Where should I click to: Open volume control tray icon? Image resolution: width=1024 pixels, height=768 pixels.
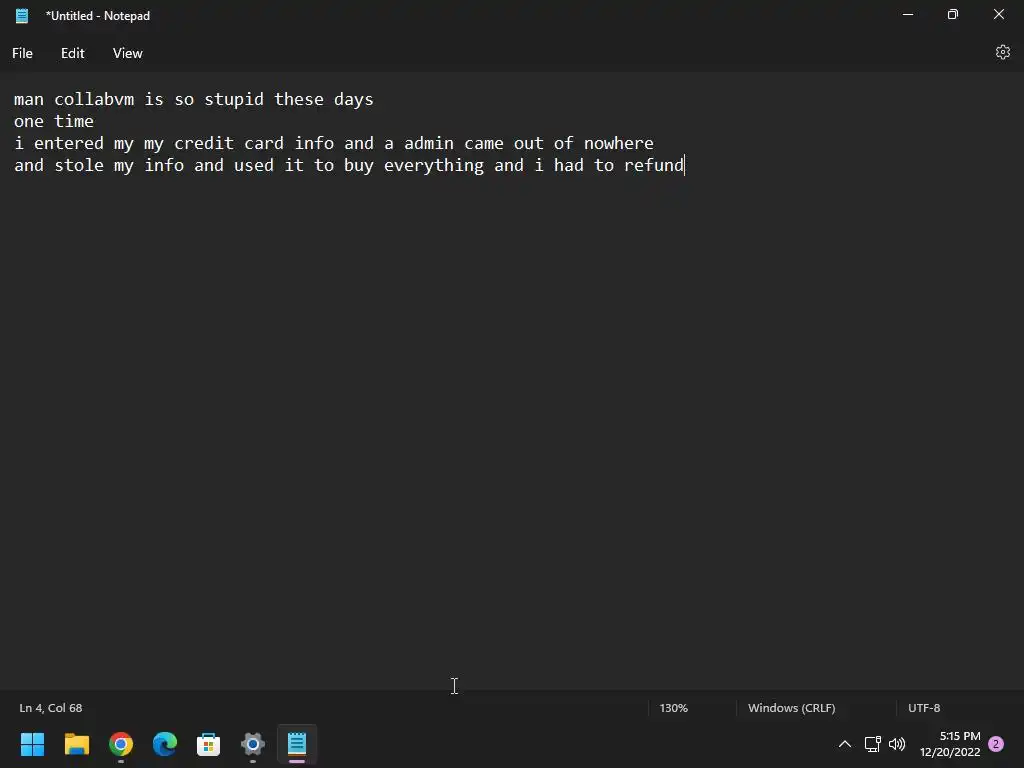click(x=897, y=744)
